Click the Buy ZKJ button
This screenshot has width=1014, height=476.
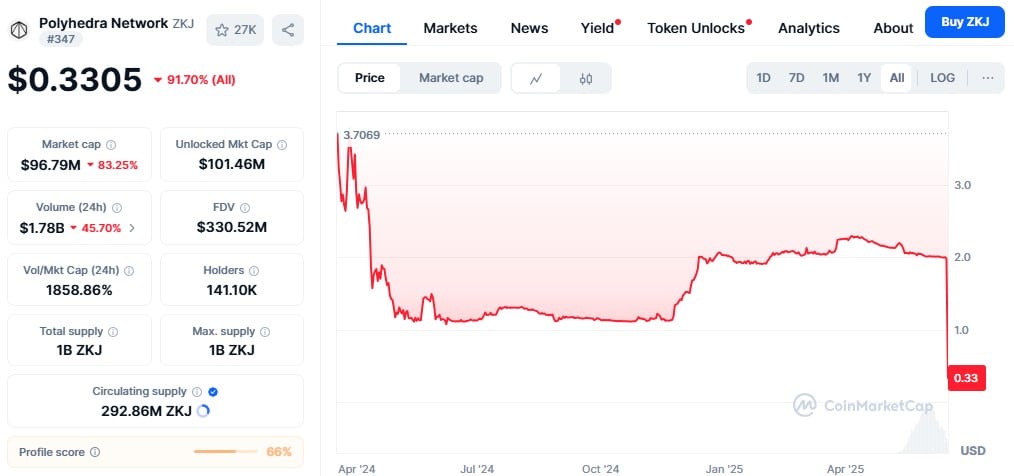coord(965,22)
